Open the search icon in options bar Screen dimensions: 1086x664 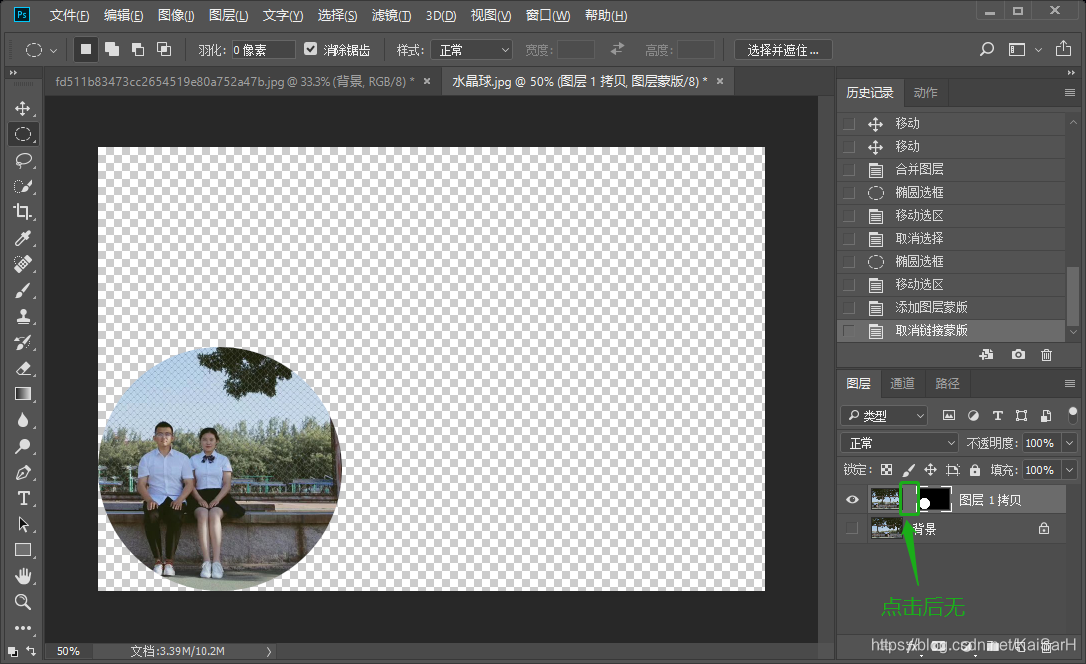[x=987, y=49]
